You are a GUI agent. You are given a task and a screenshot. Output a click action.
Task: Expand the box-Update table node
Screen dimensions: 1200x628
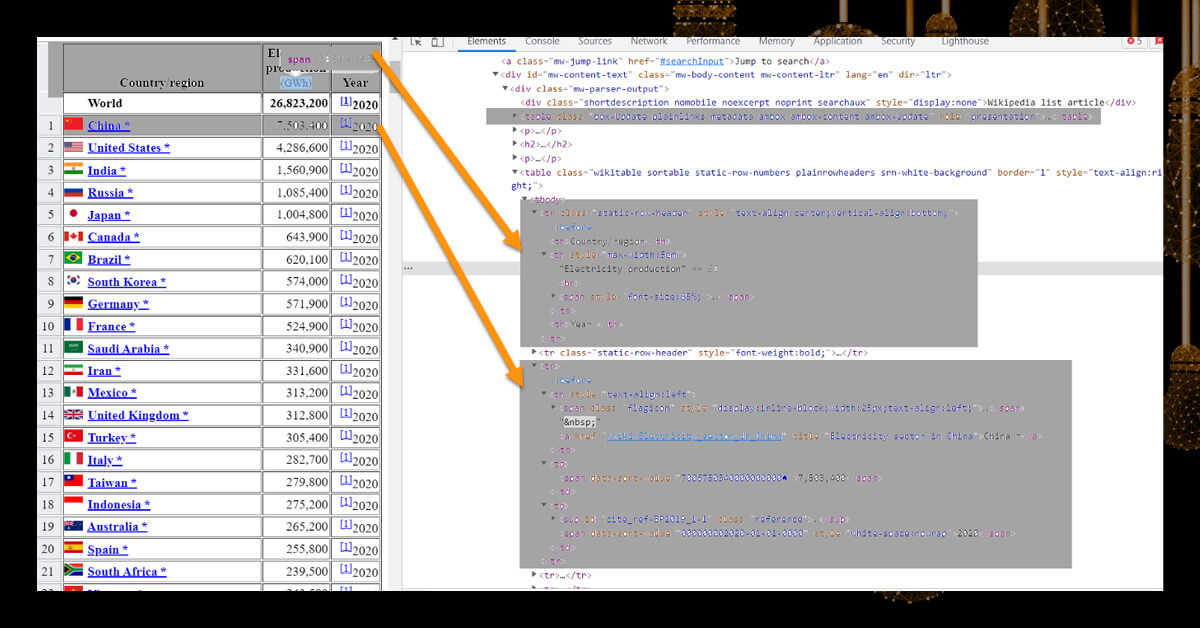tap(516, 117)
